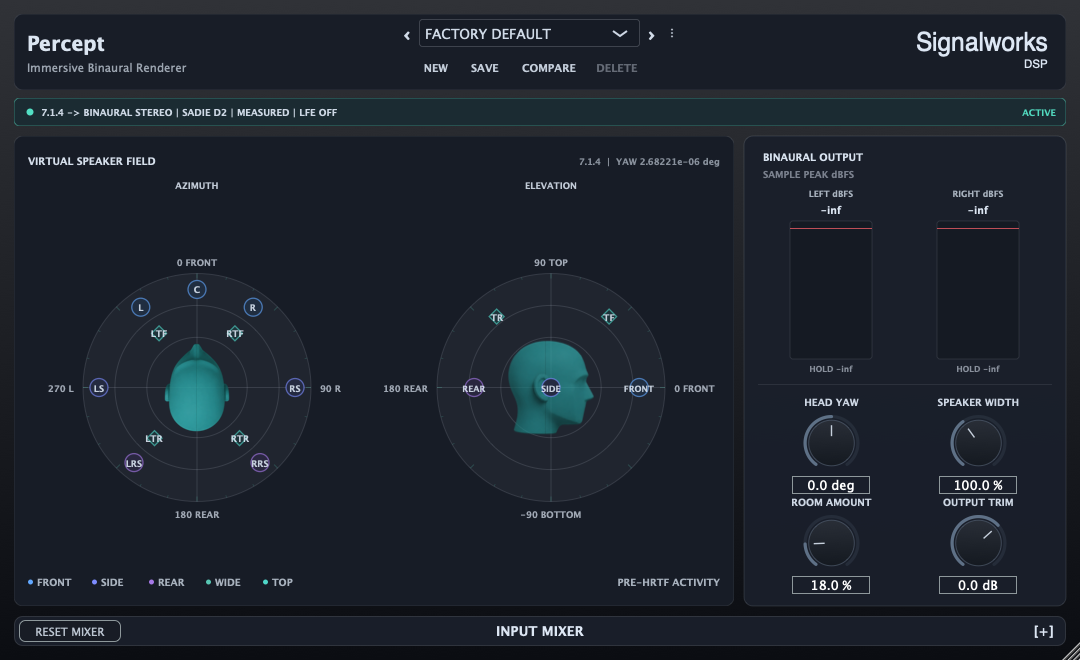Select the LTF top-front speaker diamond
This screenshot has width=1080, height=660.
(x=159, y=333)
